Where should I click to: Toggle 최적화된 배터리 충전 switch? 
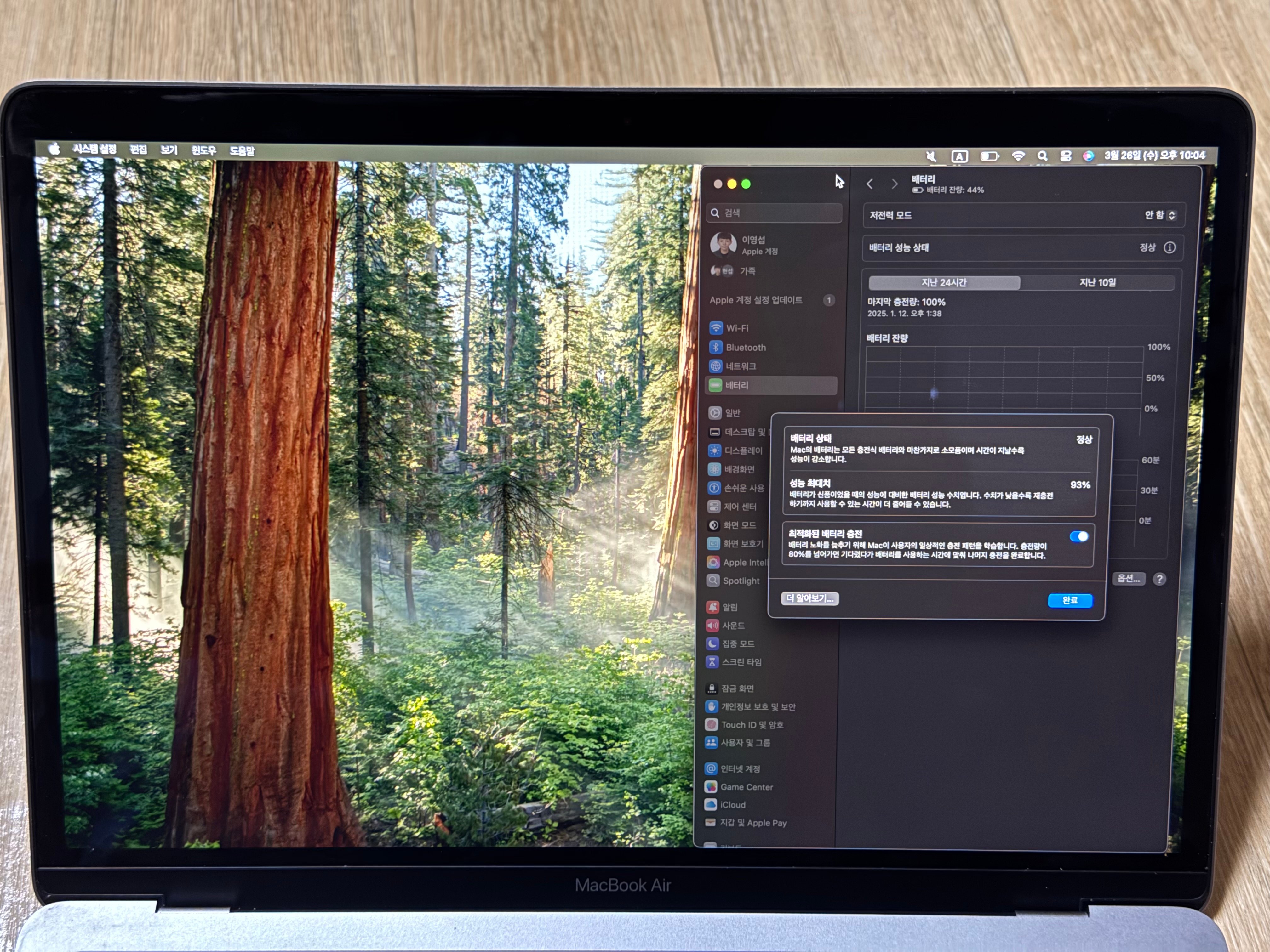1079,536
